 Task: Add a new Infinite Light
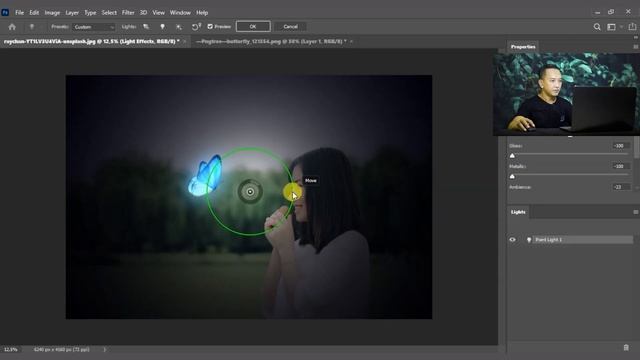(x=179, y=27)
